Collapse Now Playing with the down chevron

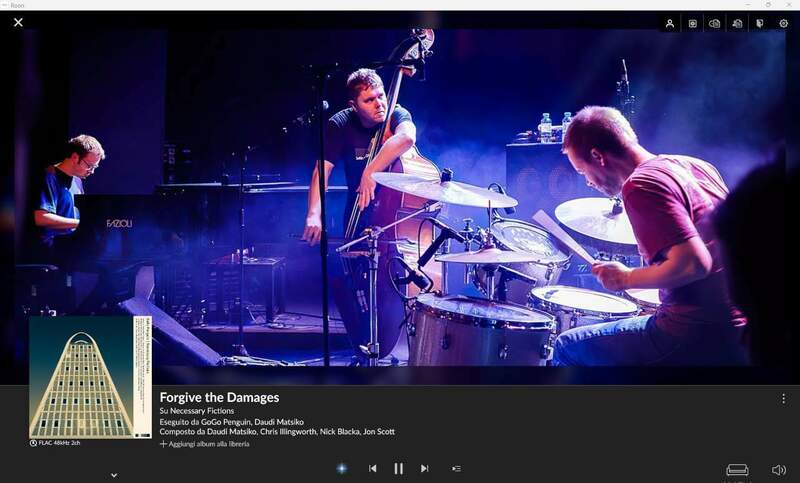point(114,475)
